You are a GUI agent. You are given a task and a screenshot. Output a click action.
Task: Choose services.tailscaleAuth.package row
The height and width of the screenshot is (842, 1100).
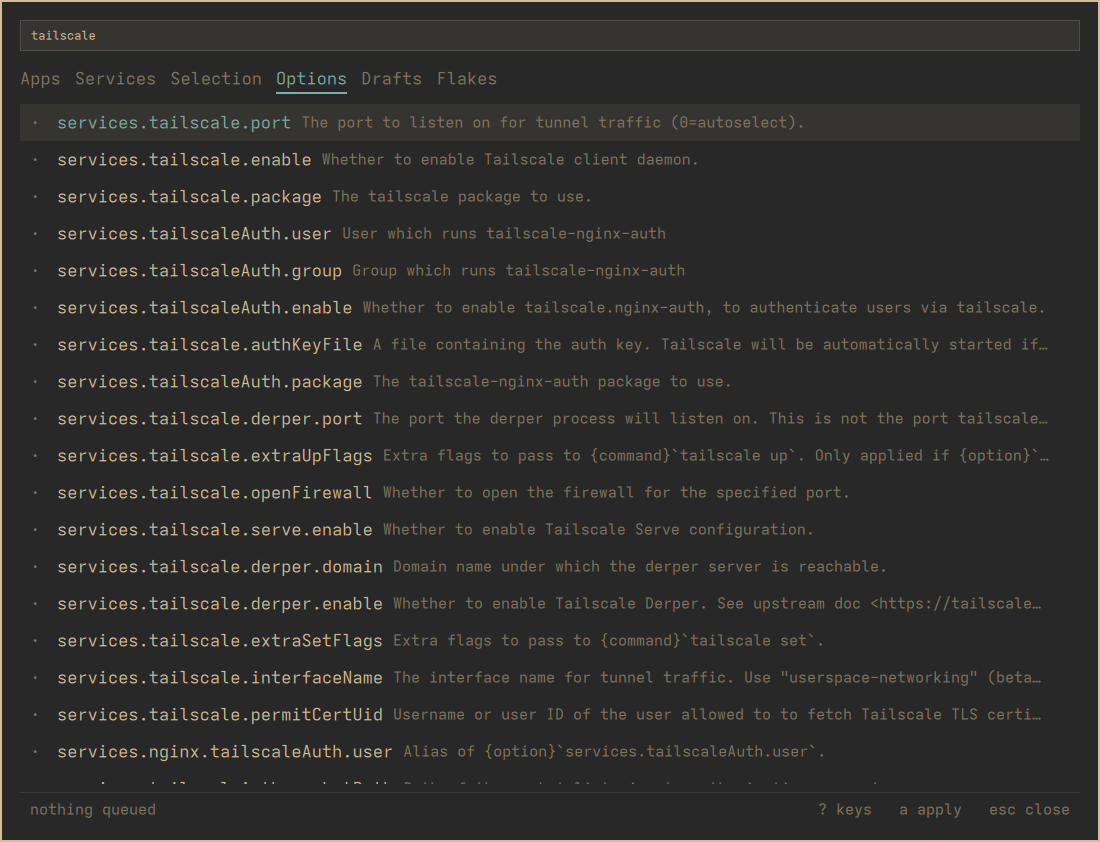point(549,382)
